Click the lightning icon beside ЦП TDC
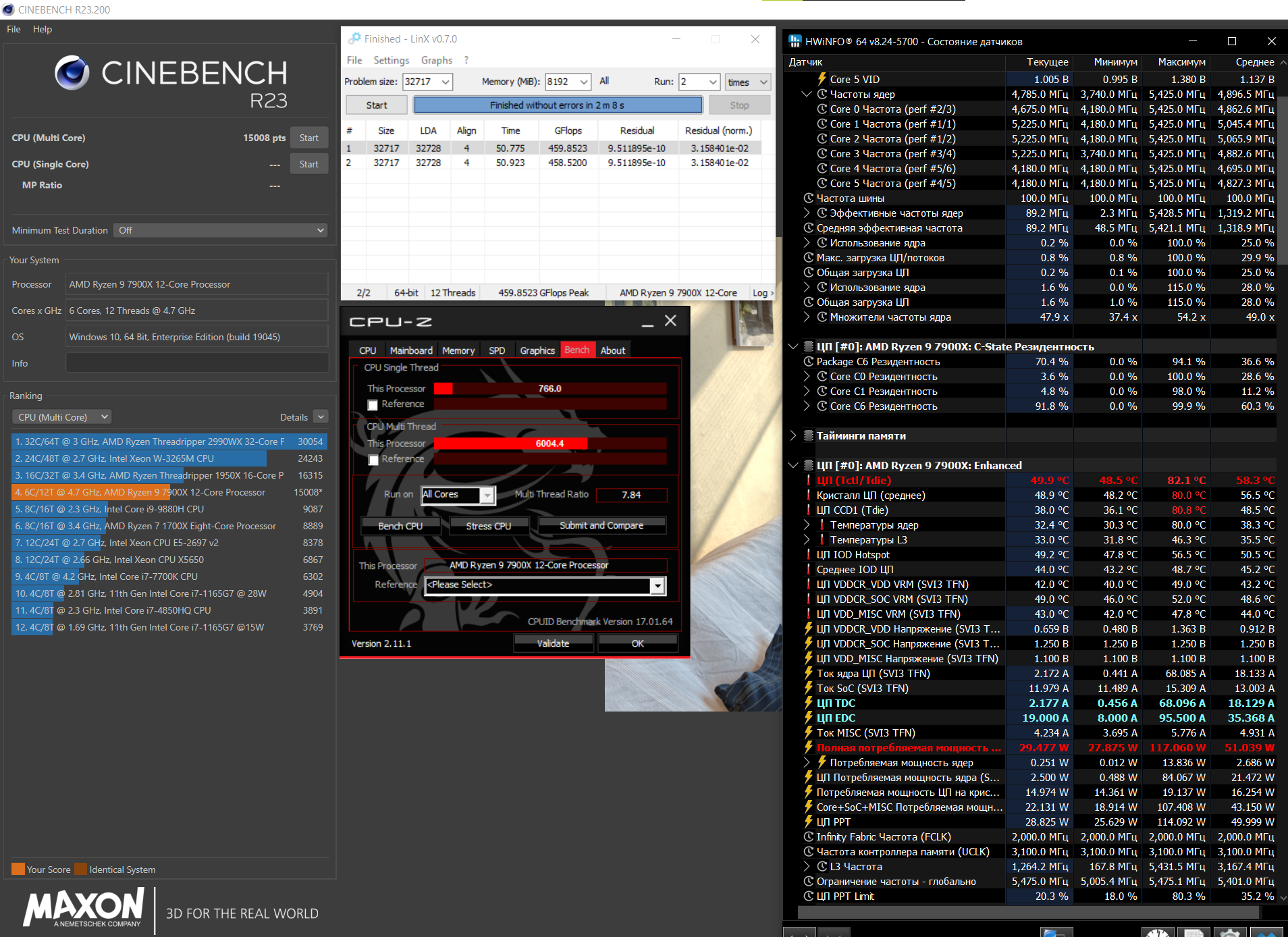Screen dimensions: 1288x937 click(809, 703)
